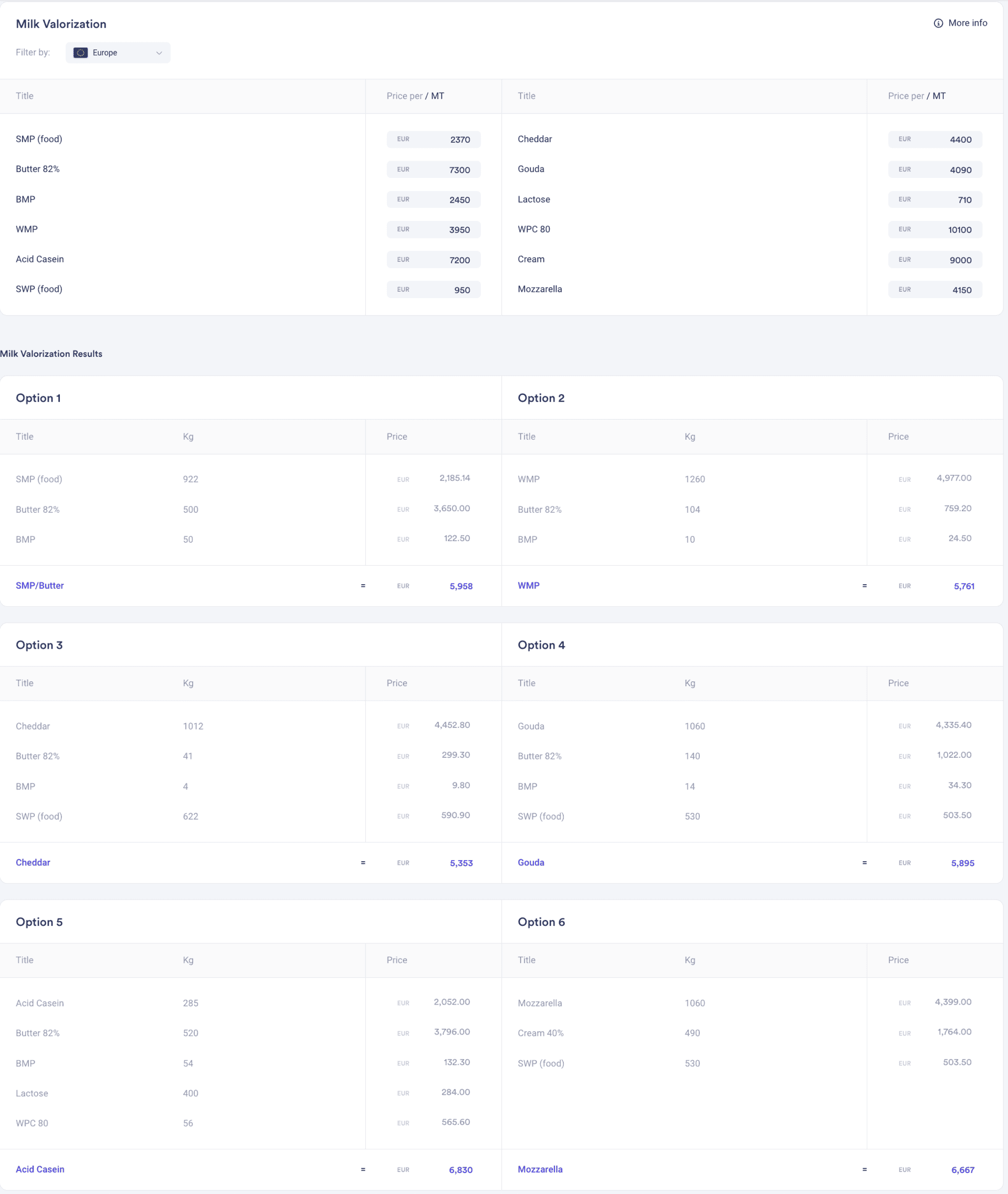
Task: Edit Acid Casein price field 7200
Action: click(x=433, y=259)
